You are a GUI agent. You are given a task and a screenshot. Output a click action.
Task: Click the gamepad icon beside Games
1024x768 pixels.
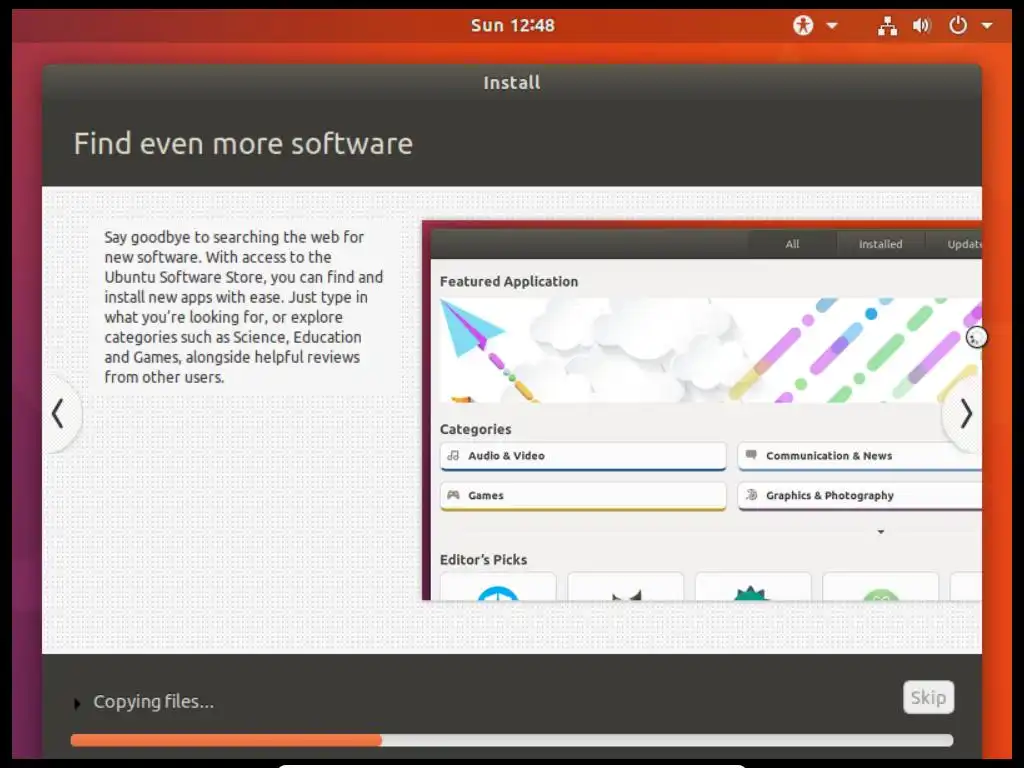[x=453, y=495]
